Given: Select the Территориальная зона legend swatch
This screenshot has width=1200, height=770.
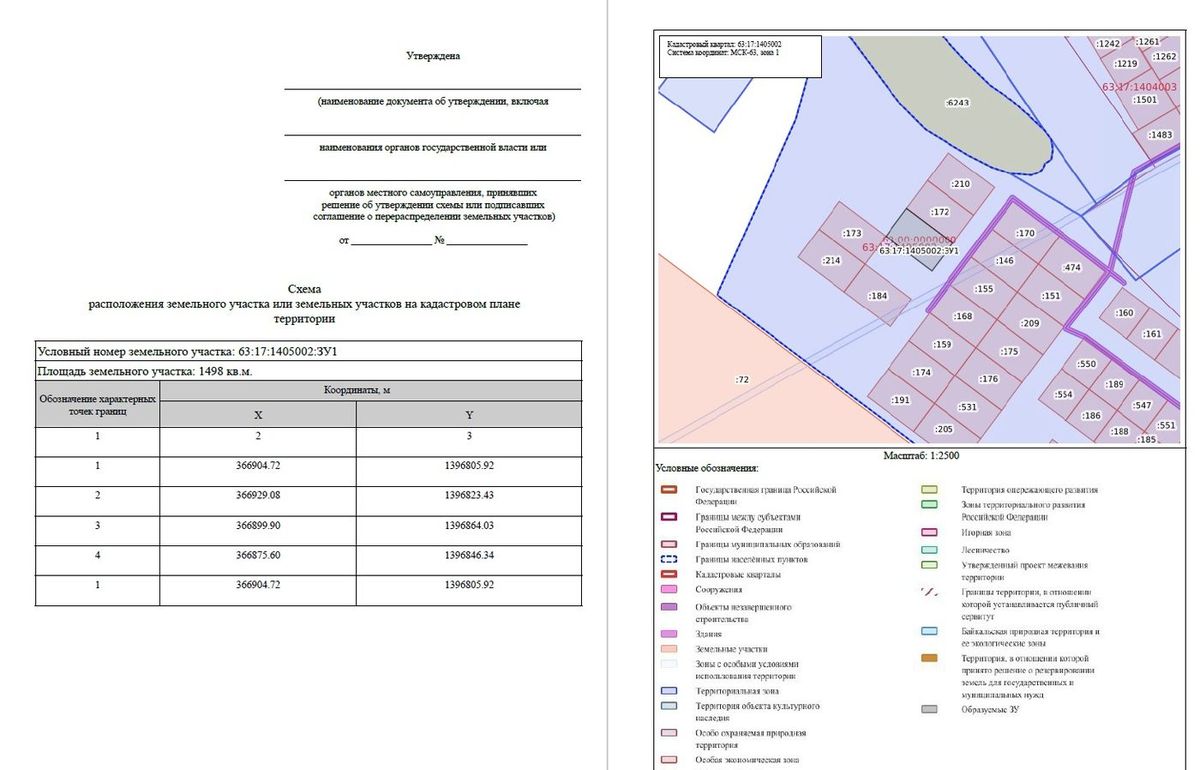Looking at the screenshot, I should [668, 691].
